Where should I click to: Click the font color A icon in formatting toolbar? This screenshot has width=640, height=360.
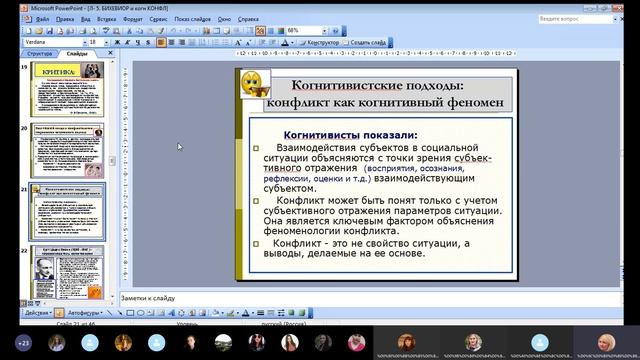click(285, 42)
